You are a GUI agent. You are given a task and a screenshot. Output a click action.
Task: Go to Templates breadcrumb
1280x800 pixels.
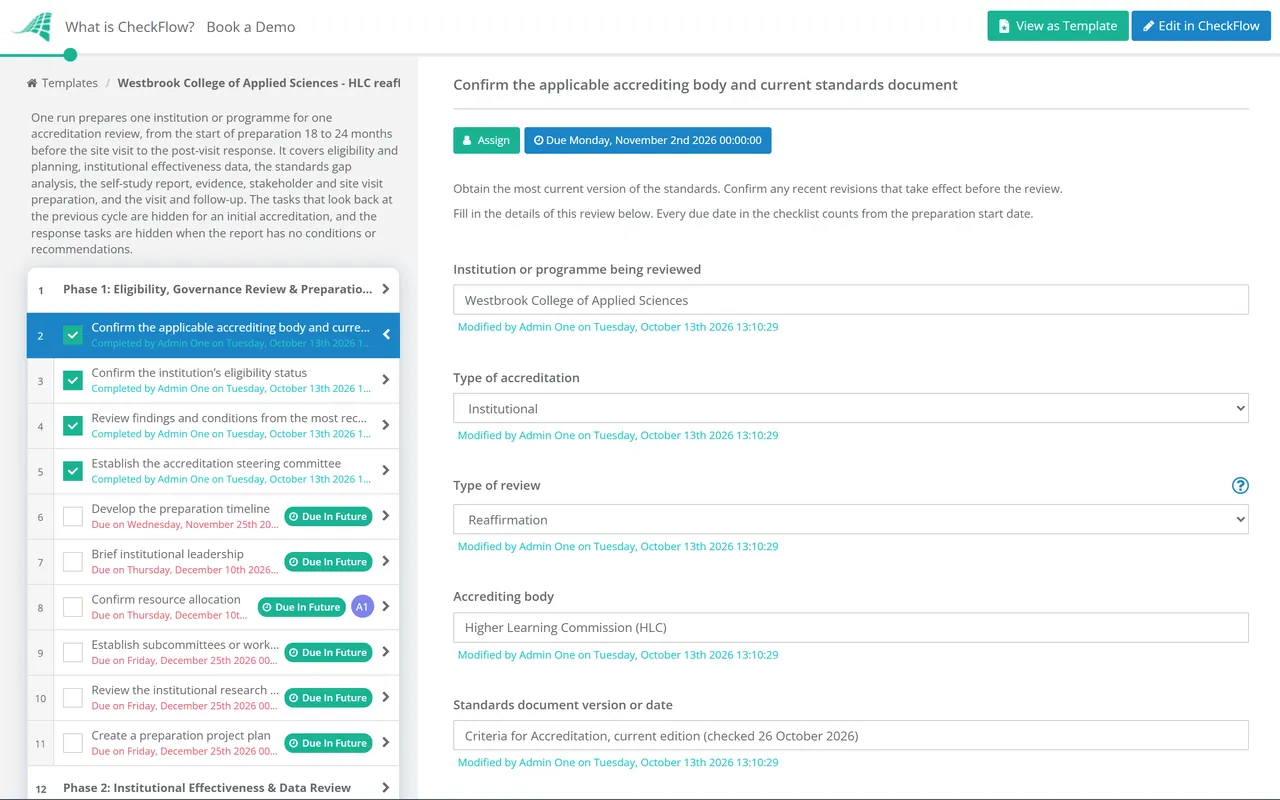pyautogui.click(x=70, y=83)
